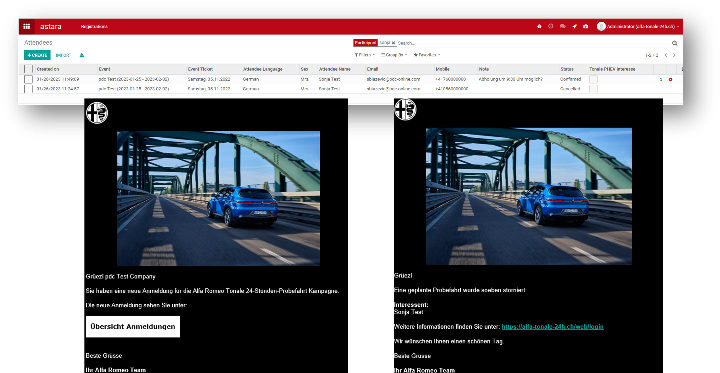This screenshot has height=373, width=720.
Task: Toggle Tonale PHEV Interesse for the Cancelled row
Action: 594,89
